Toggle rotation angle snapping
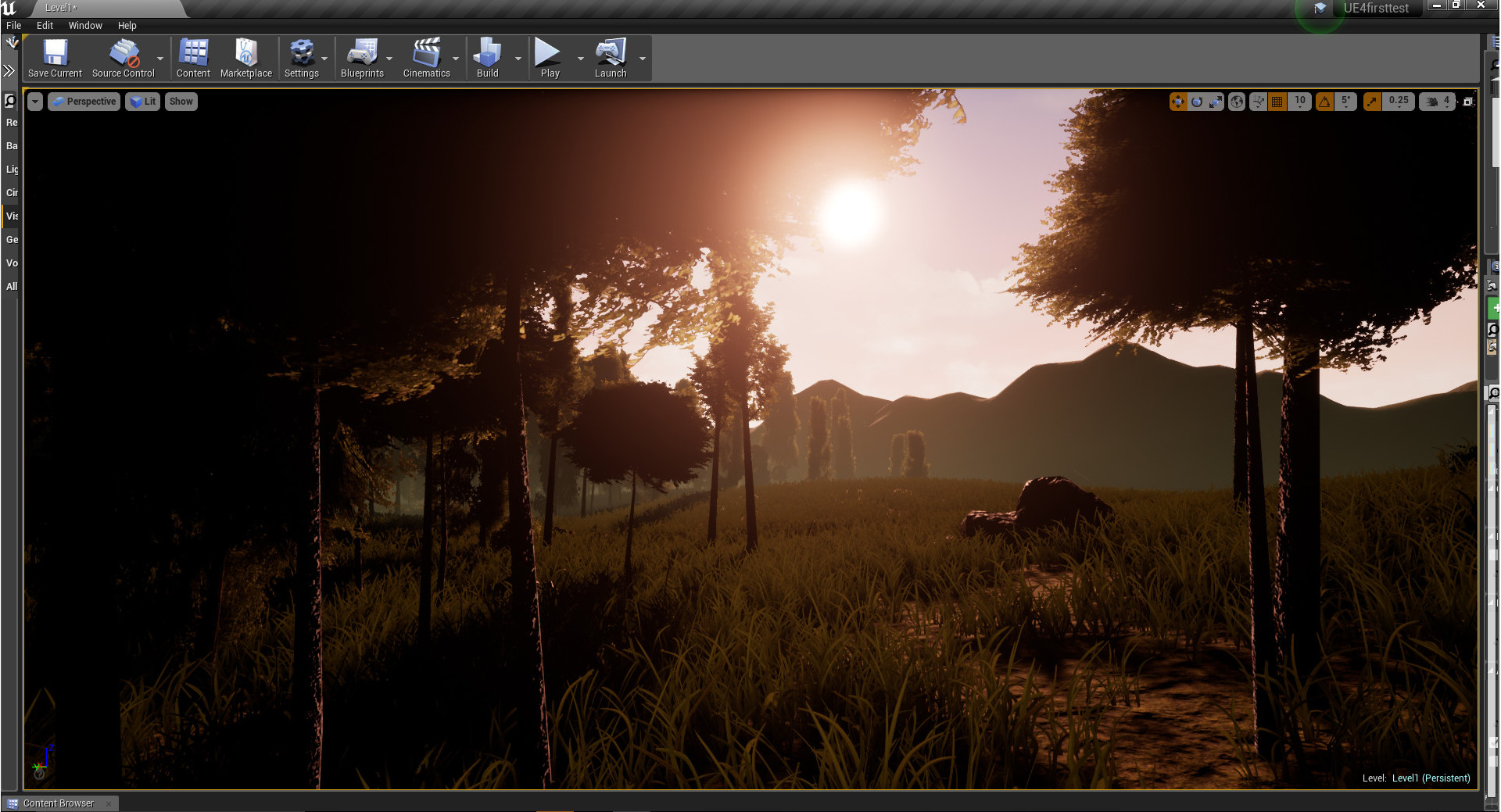The image size is (1501, 812). pos(1324,102)
